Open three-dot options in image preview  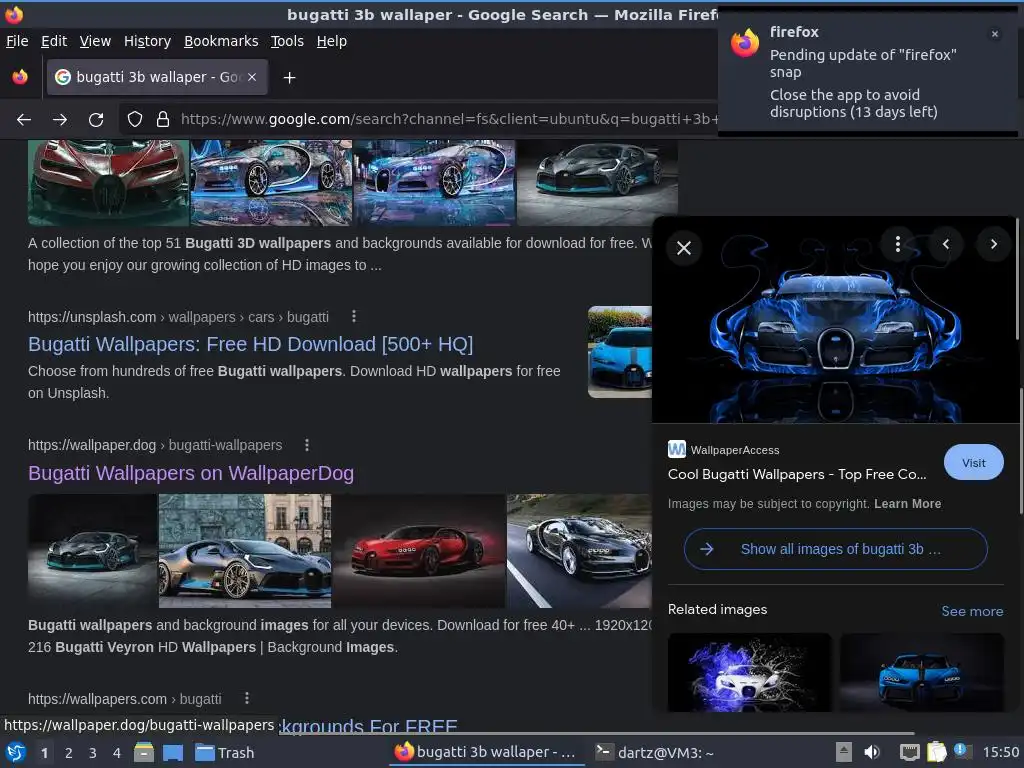(x=898, y=244)
